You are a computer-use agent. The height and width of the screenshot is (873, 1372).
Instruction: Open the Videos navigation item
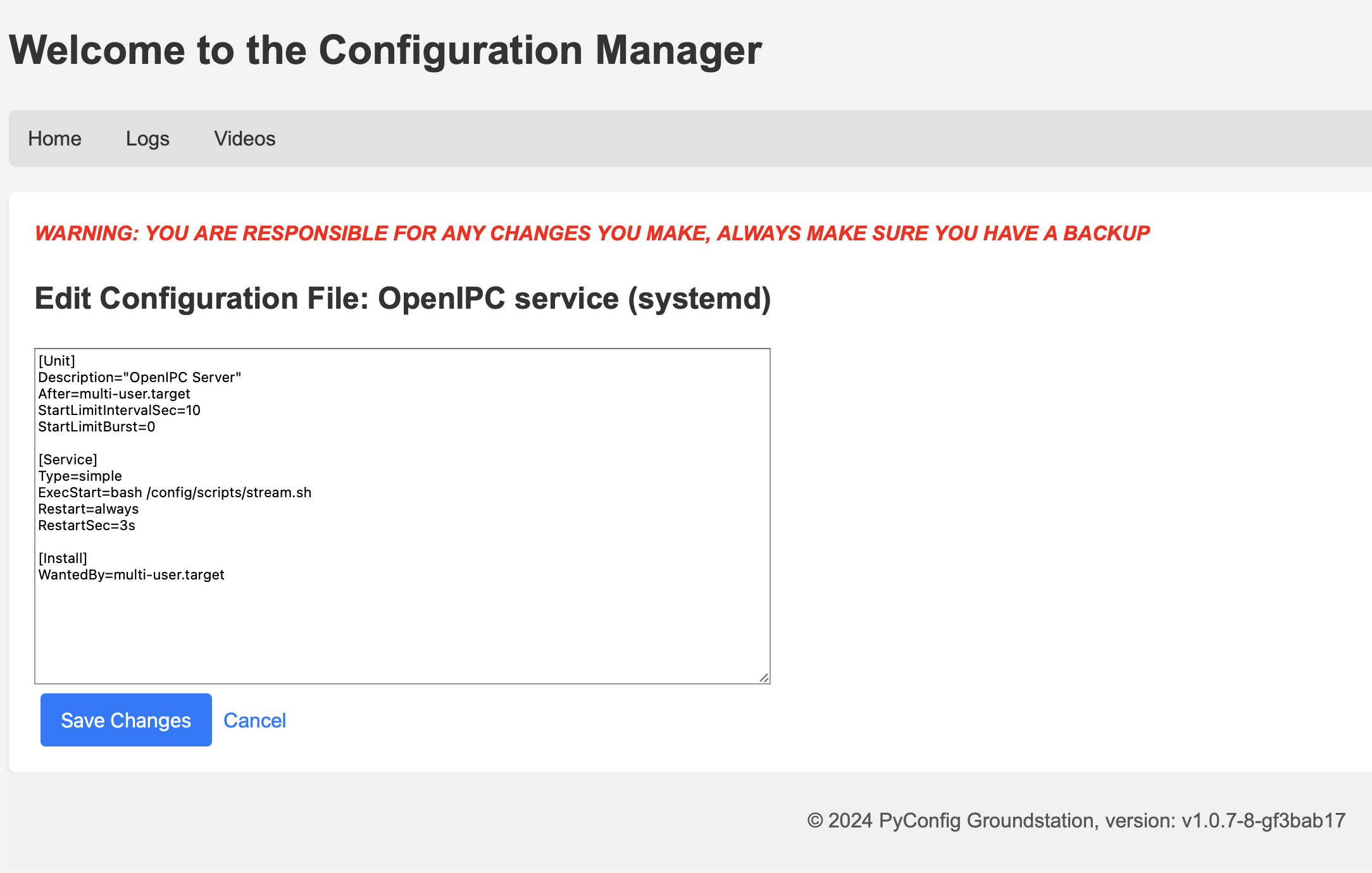click(244, 139)
